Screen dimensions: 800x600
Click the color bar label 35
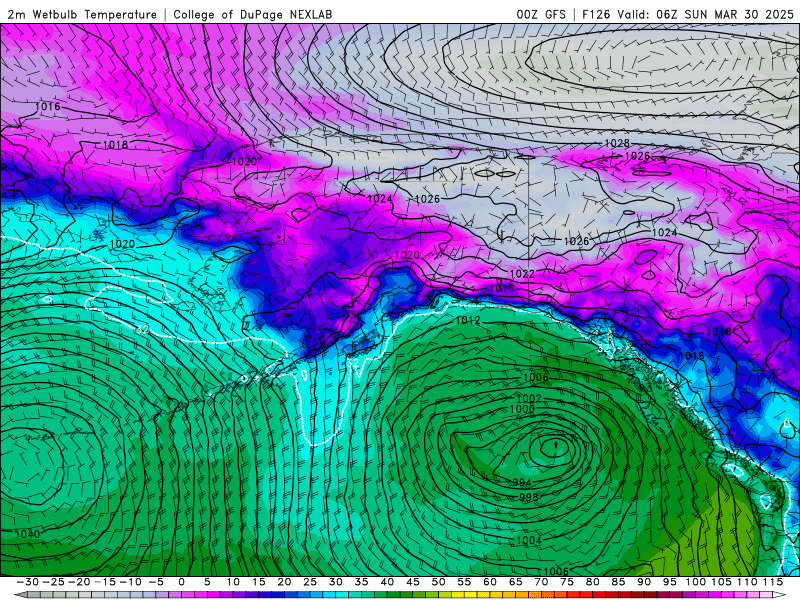pyautogui.click(x=361, y=582)
